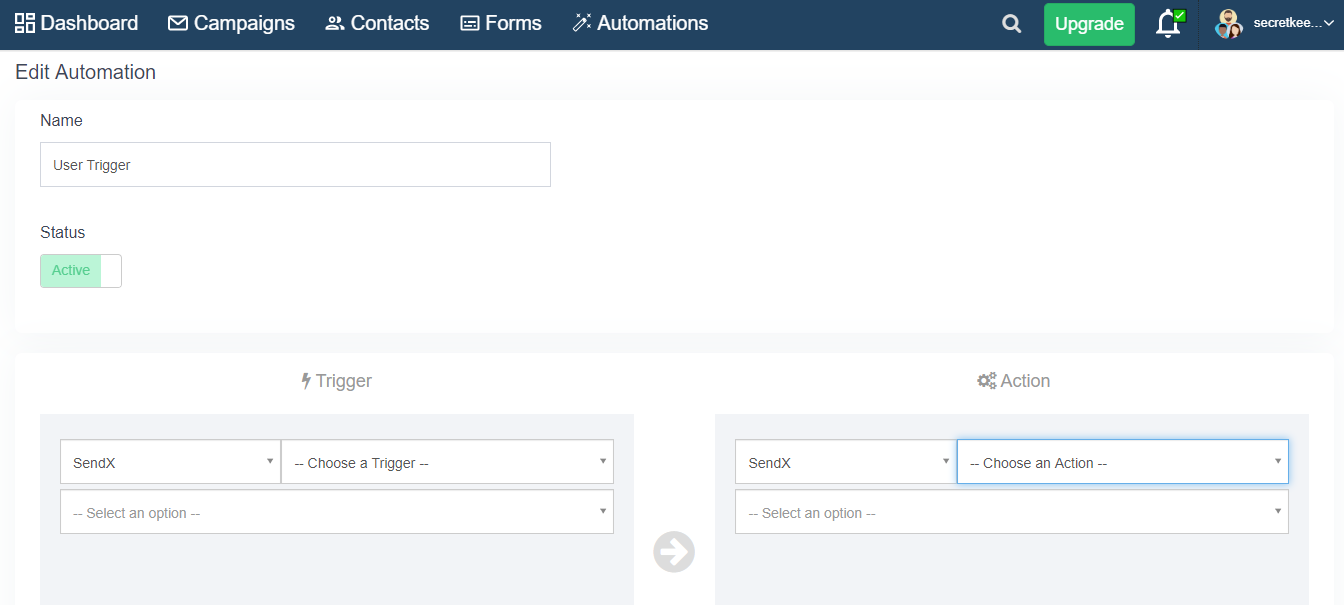Open trigger Select an option dropdown
The image size is (1344, 605).
(337, 512)
